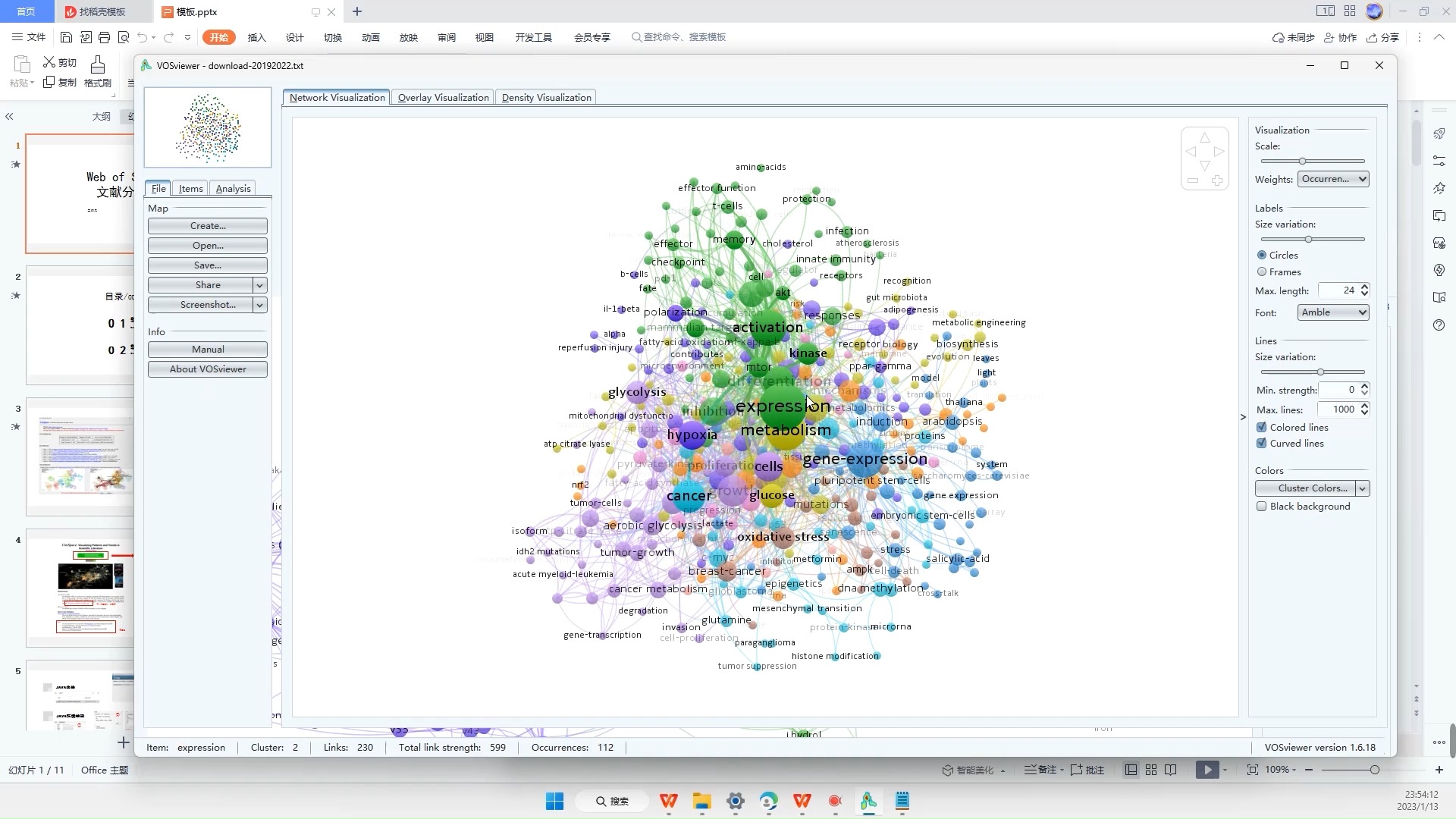Screen dimensions: 1456x819
Task: Click the Manual info button
Action: [x=207, y=349]
